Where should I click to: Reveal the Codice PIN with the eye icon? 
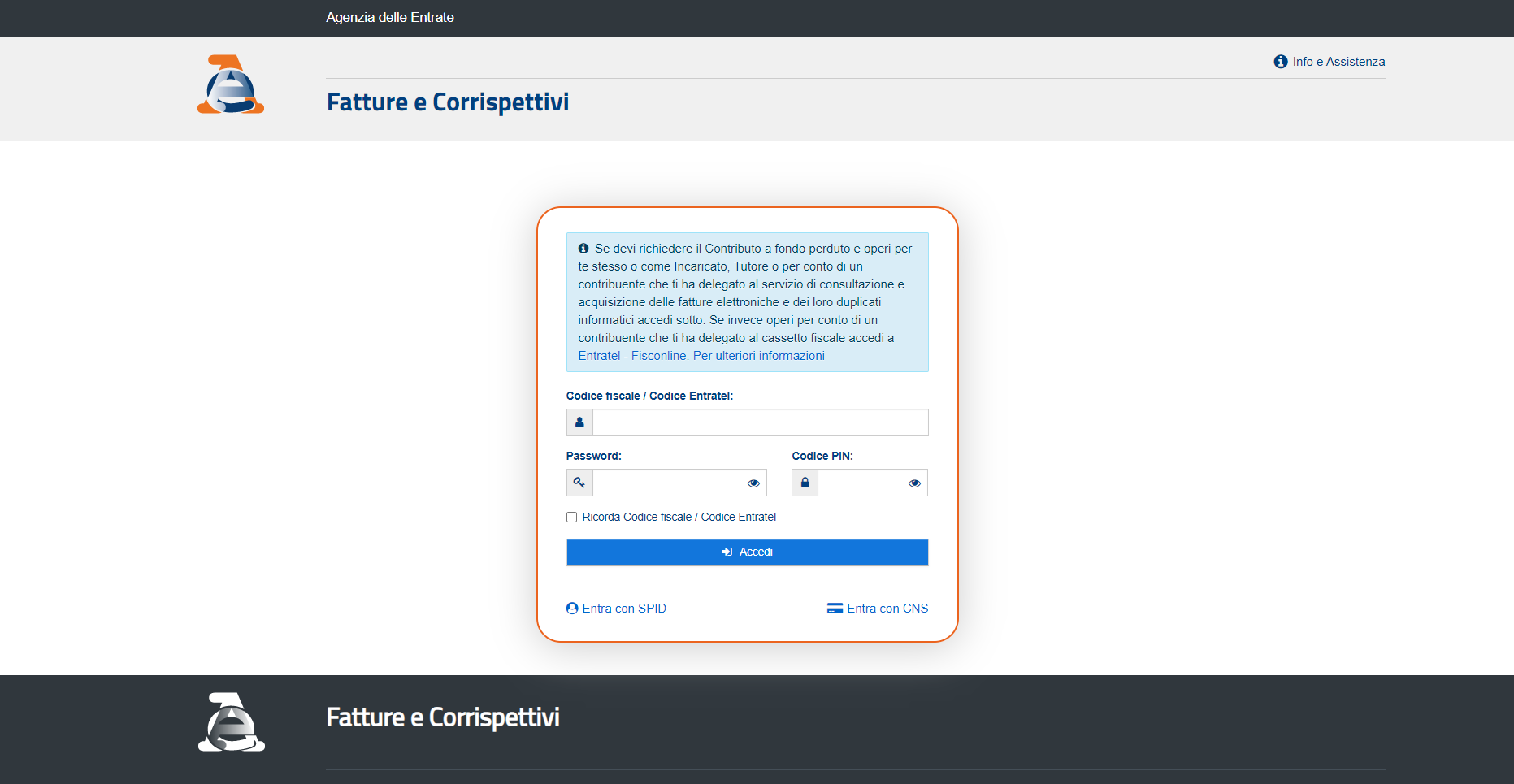pyautogui.click(x=914, y=483)
